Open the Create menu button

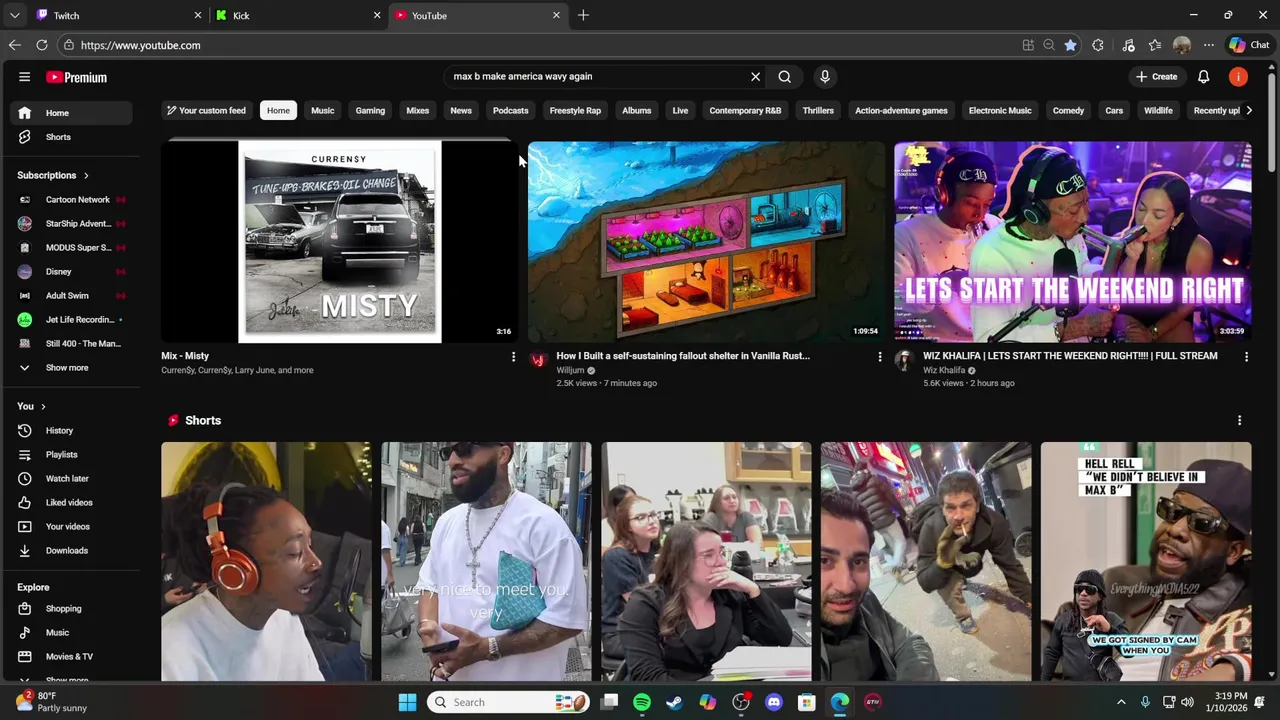[x=1157, y=76]
